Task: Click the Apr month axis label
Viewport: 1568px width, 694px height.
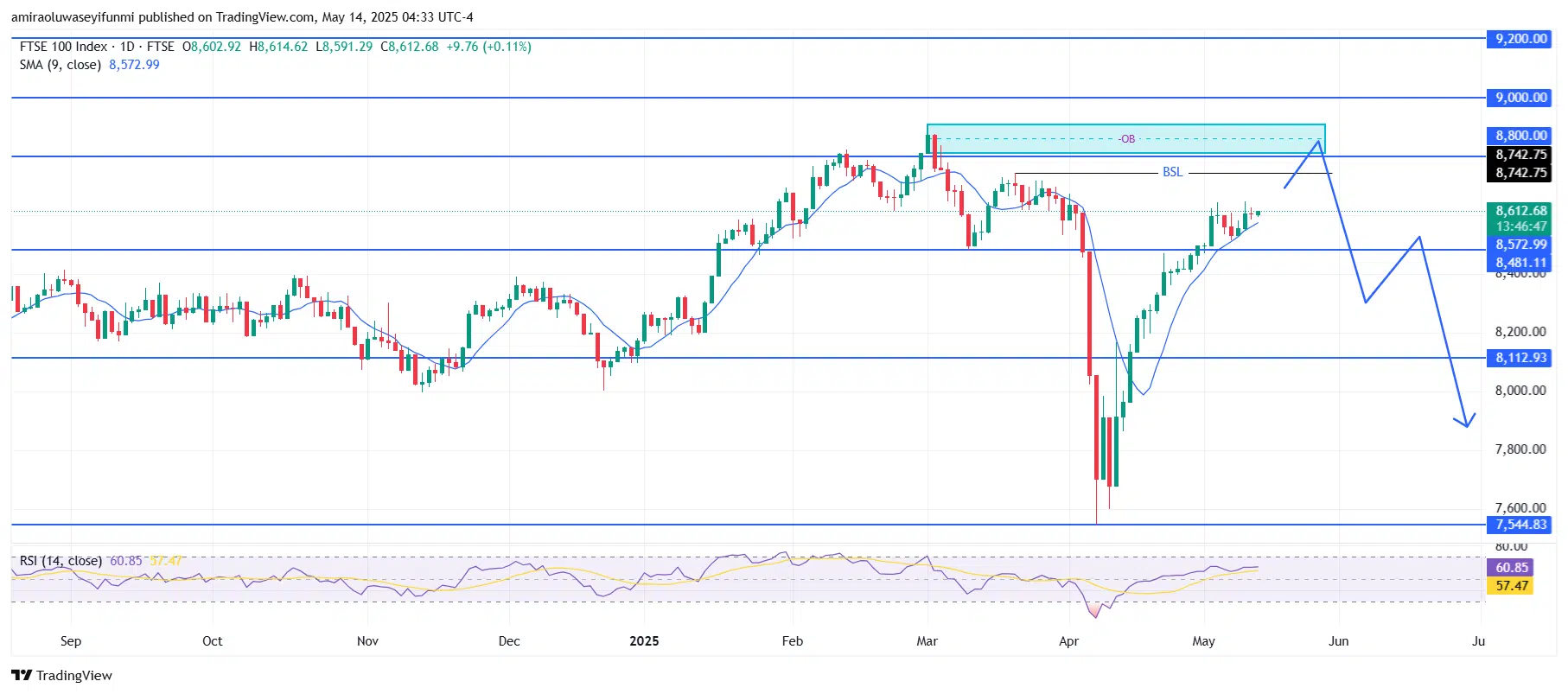Action: (1068, 641)
